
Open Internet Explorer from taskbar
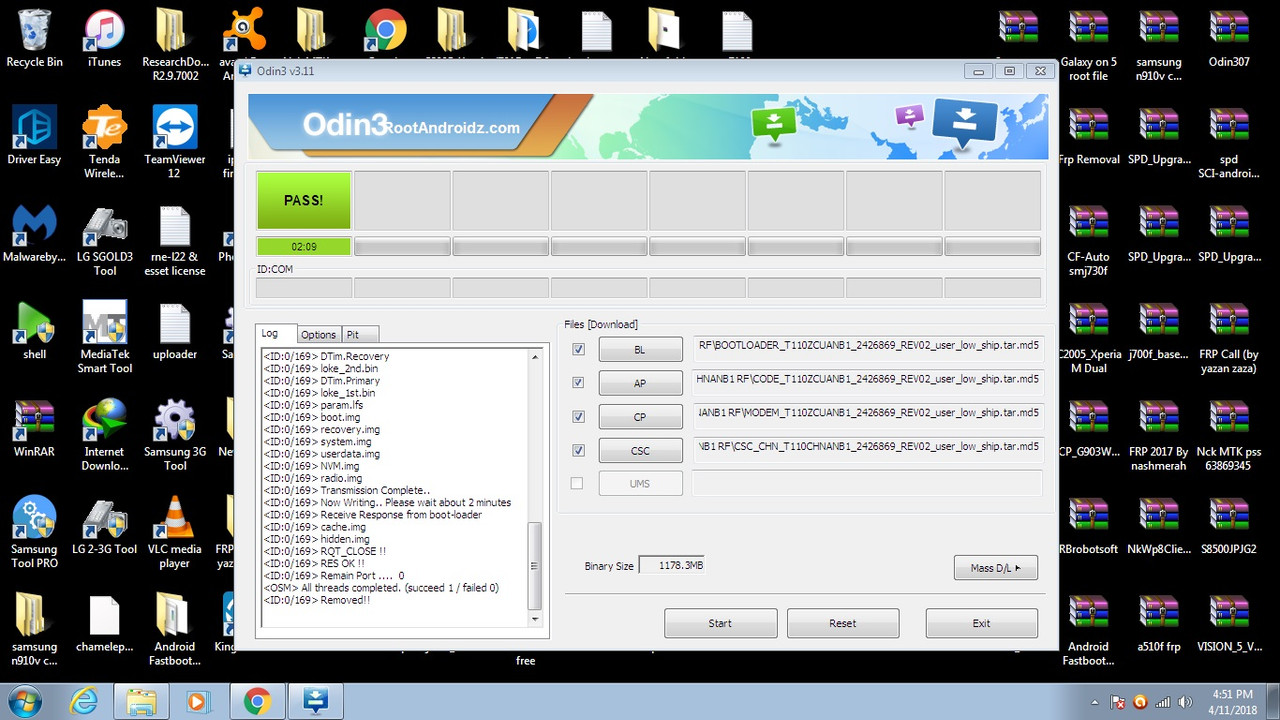click(x=82, y=702)
